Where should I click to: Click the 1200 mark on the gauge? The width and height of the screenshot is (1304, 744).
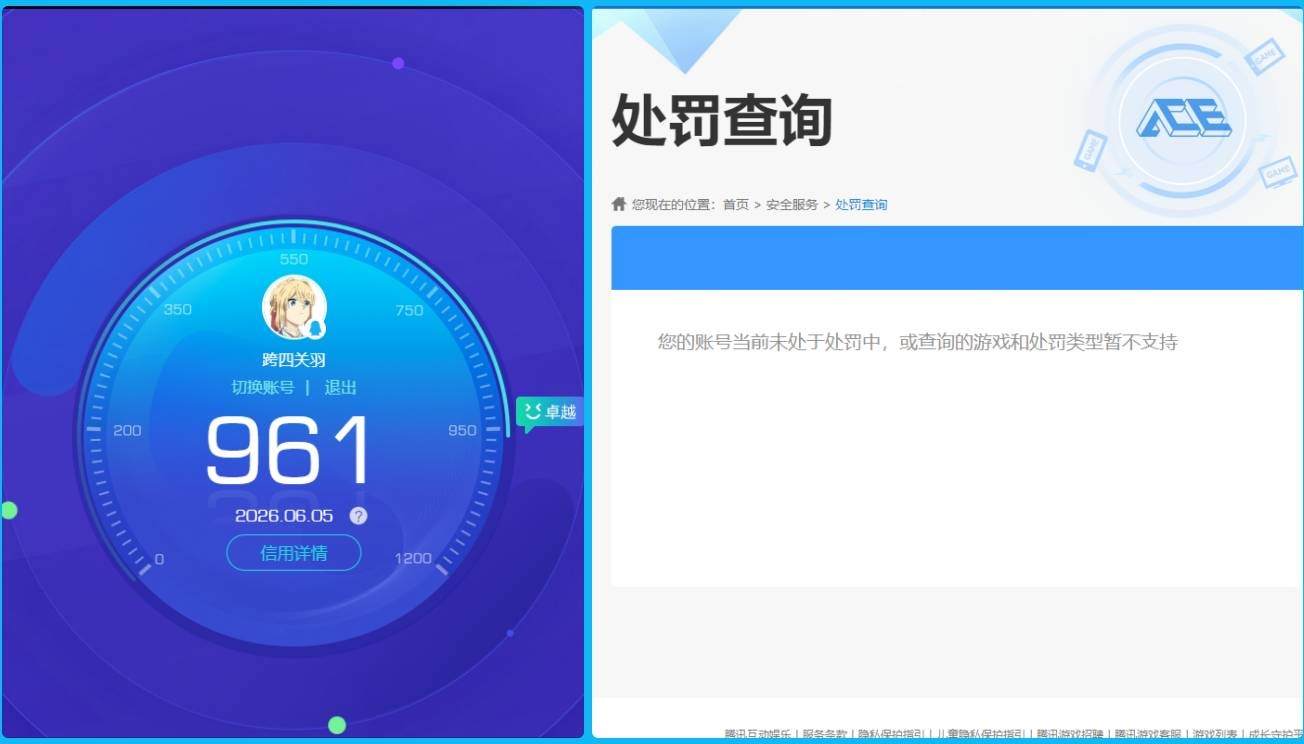pos(413,558)
